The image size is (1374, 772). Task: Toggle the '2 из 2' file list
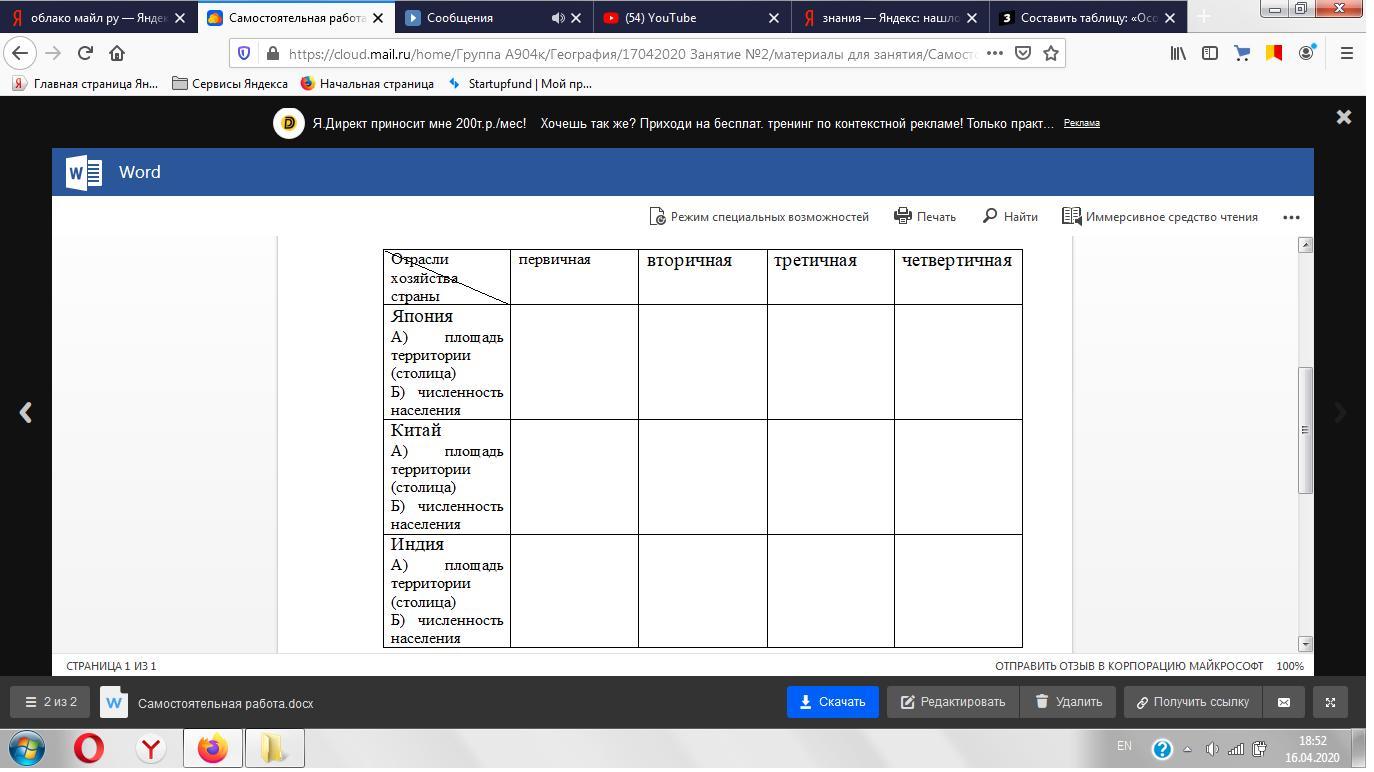tap(51, 702)
